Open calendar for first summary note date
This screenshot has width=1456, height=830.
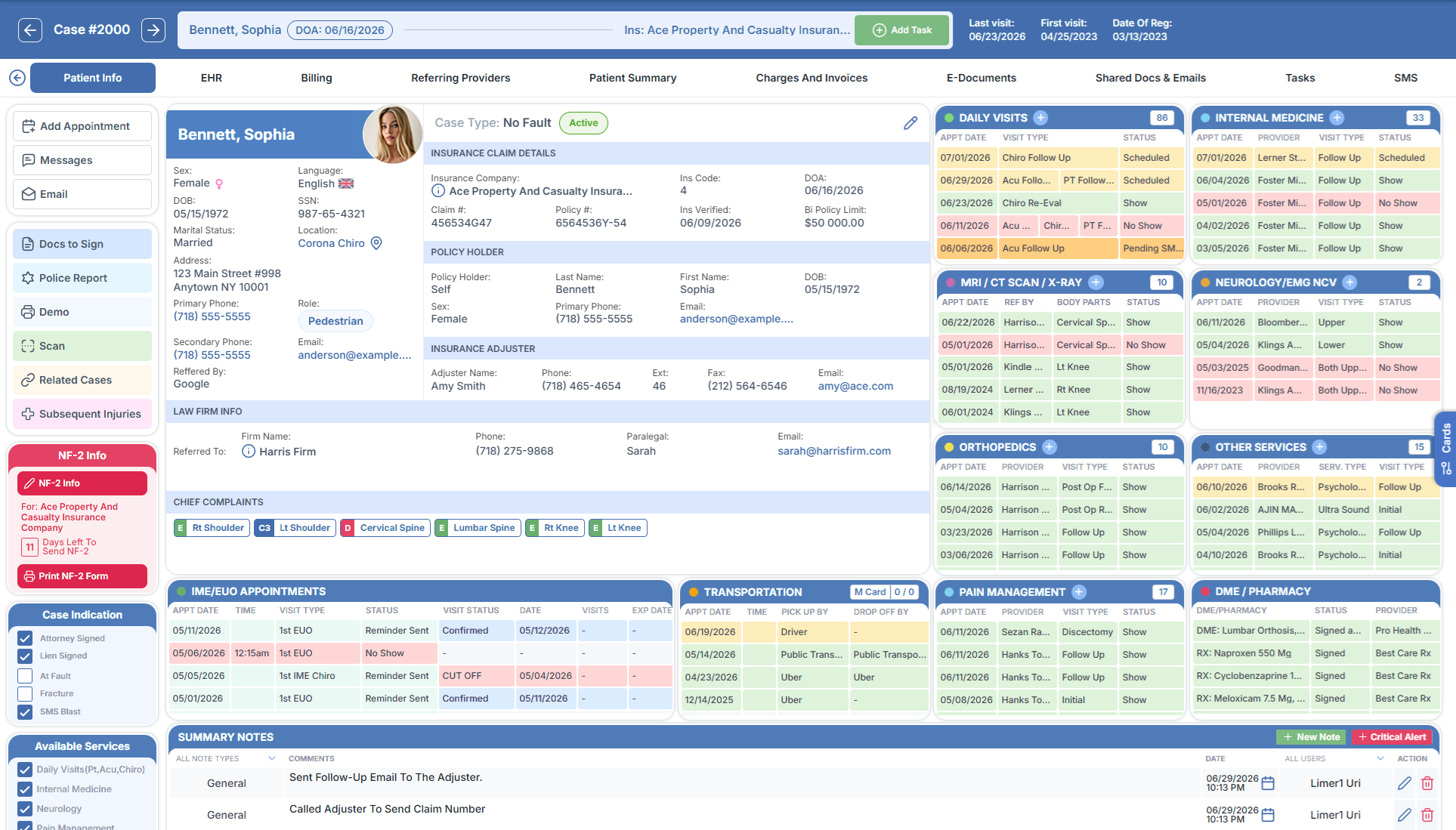tap(1269, 783)
